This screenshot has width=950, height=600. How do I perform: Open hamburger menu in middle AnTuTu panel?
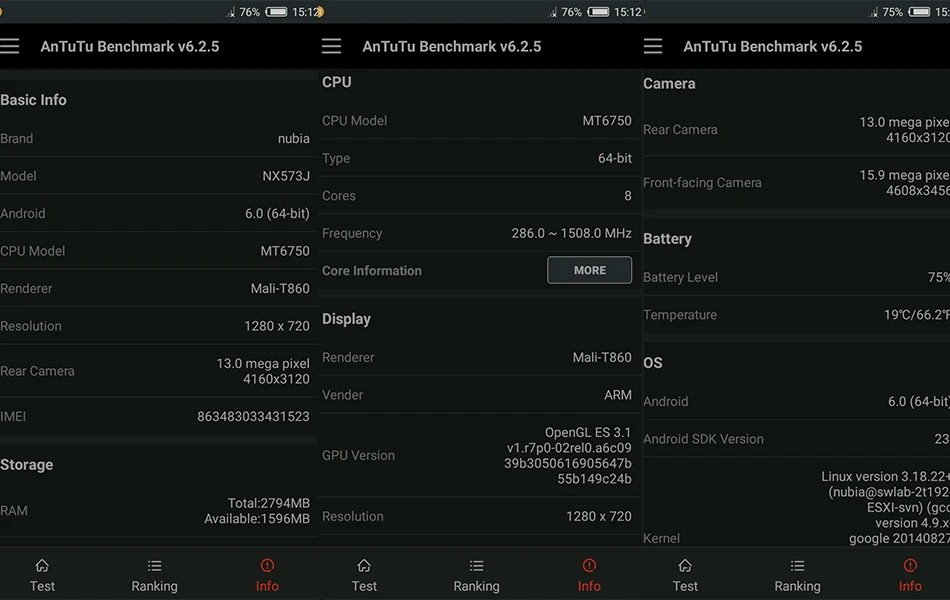click(331, 46)
